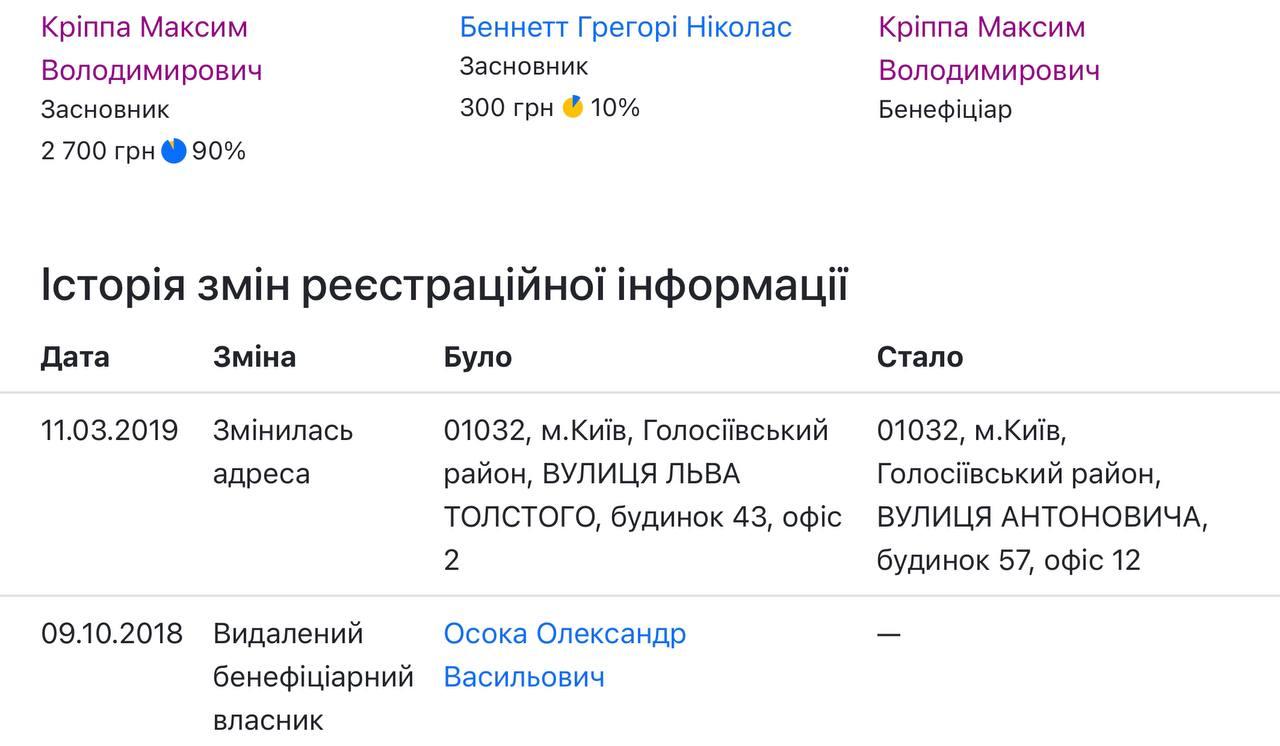
Task: Click old address ВУЛИЦЯ ЛЬВА ТОЛСТОГО text
Action: (592, 495)
